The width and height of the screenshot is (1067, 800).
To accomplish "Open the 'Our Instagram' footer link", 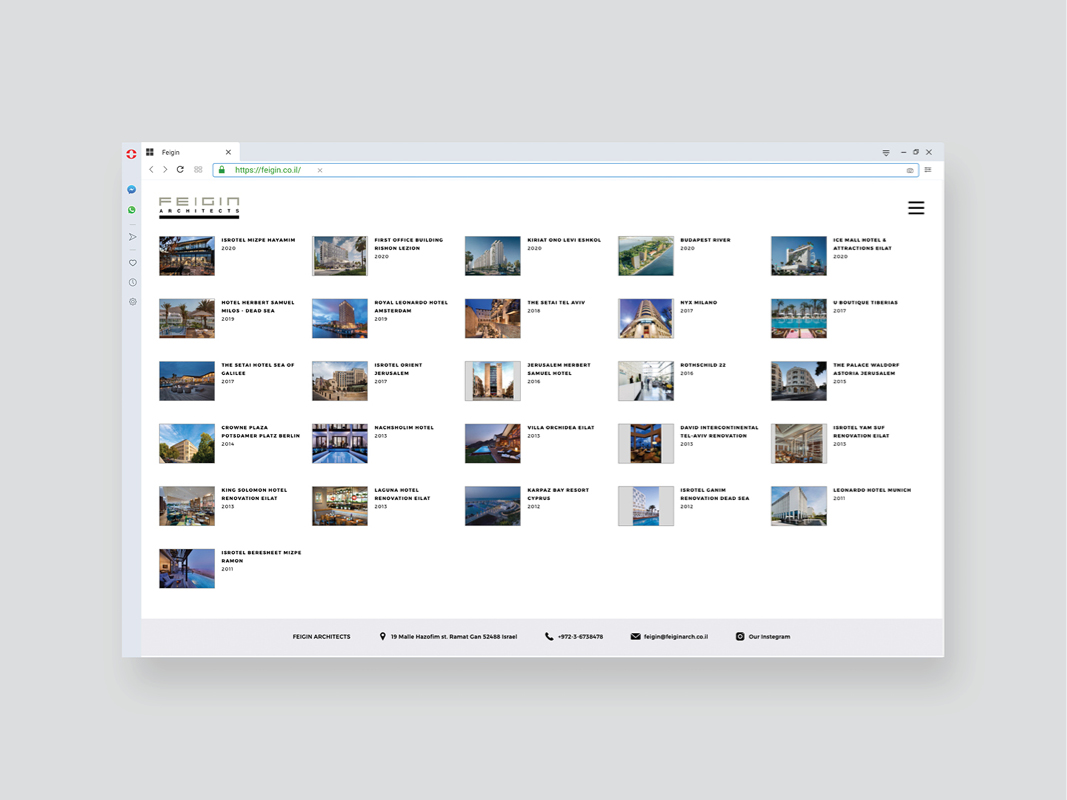I will [770, 637].
